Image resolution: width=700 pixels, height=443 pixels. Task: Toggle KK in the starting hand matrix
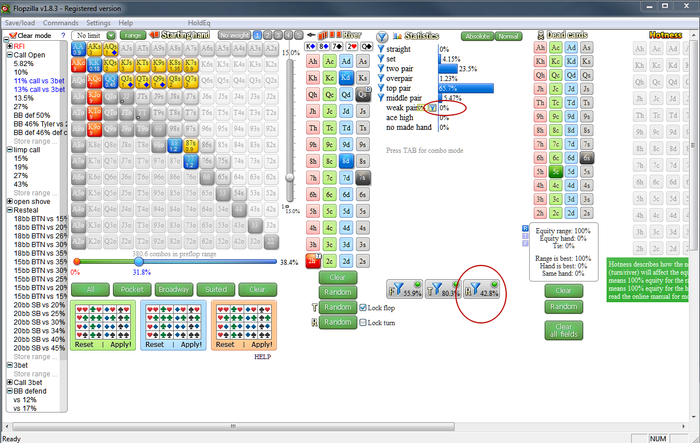pos(94,65)
